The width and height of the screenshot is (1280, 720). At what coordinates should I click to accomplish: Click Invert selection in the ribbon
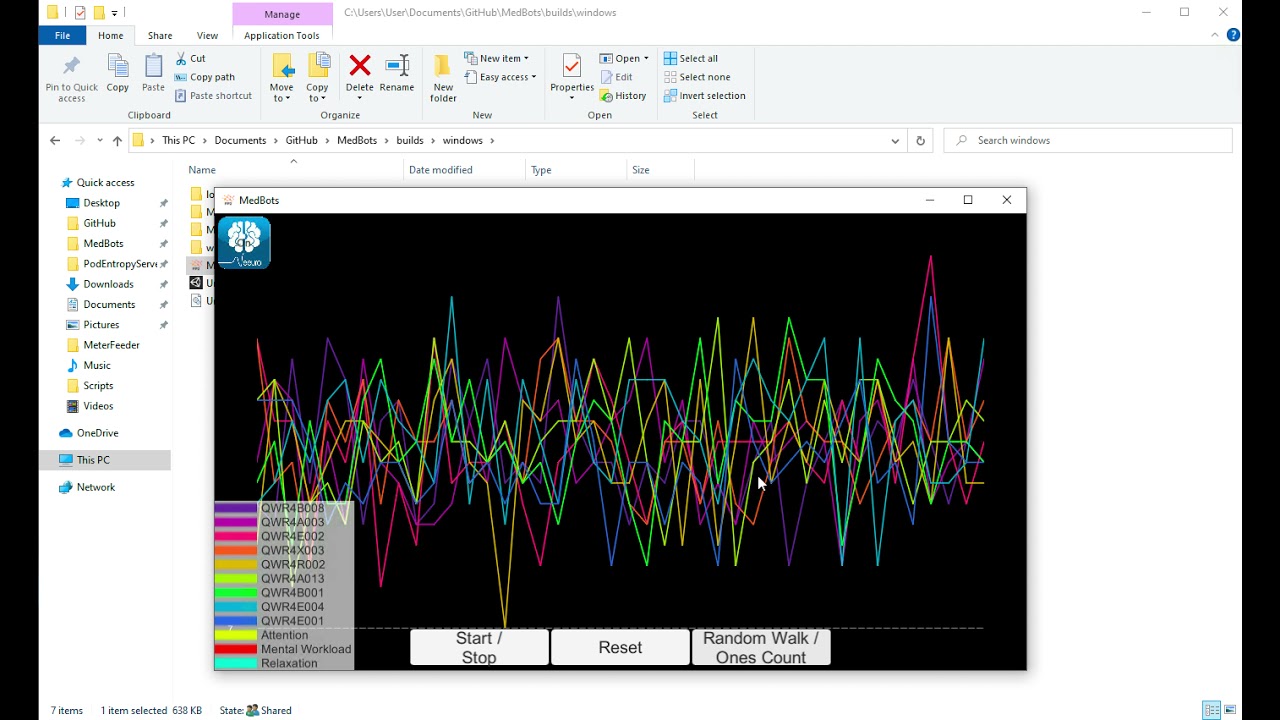704,96
